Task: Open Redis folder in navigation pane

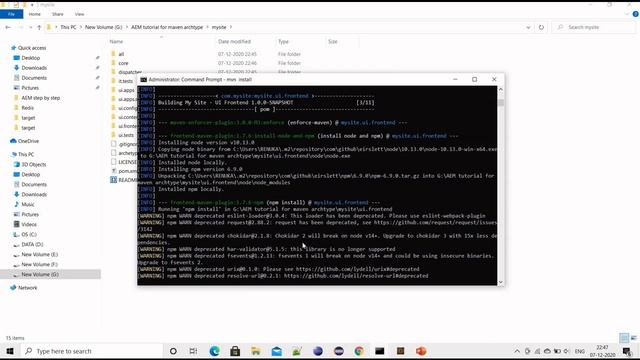Action: (x=27, y=108)
